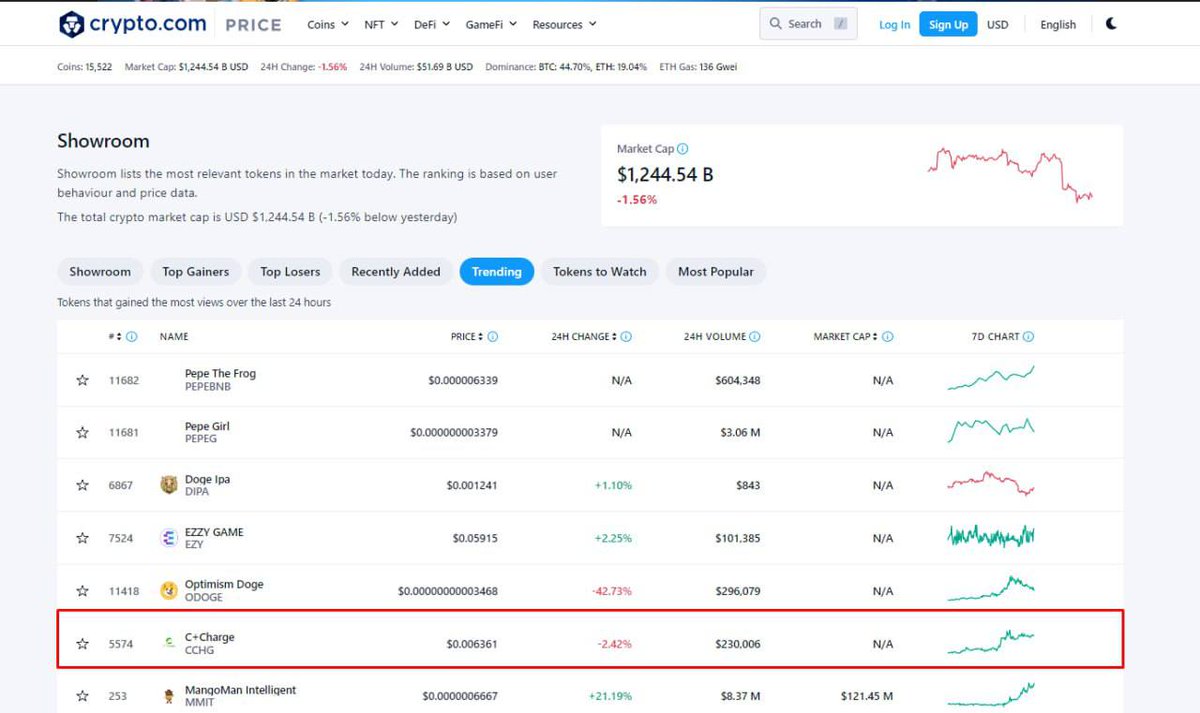Open C+Charge 7D chart
Image resolution: width=1200 pixels, height=713 pixels.
[x=991, y=642]
